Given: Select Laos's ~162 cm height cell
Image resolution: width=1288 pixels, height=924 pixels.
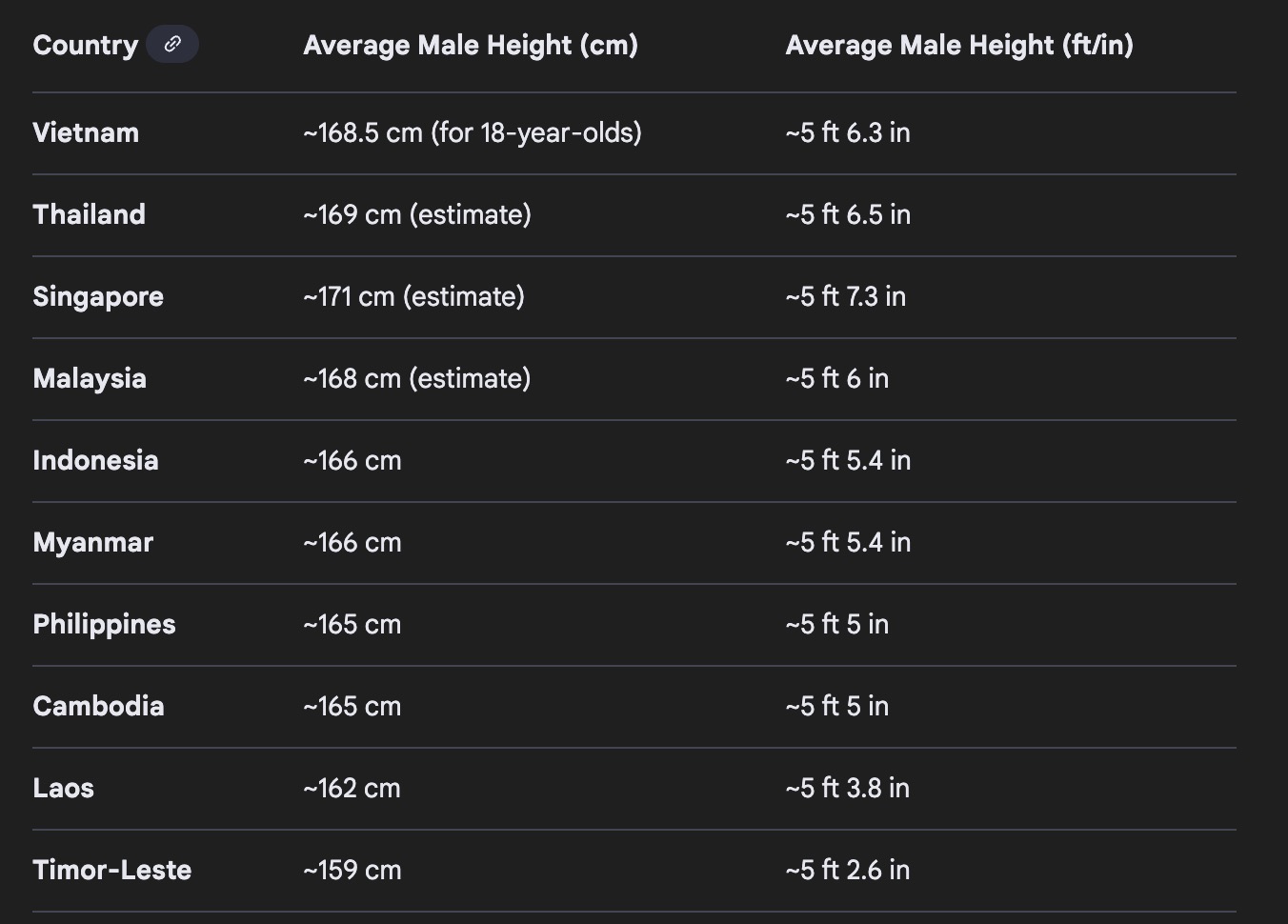Looking at the screenshot, I should [x=352, y=788].
